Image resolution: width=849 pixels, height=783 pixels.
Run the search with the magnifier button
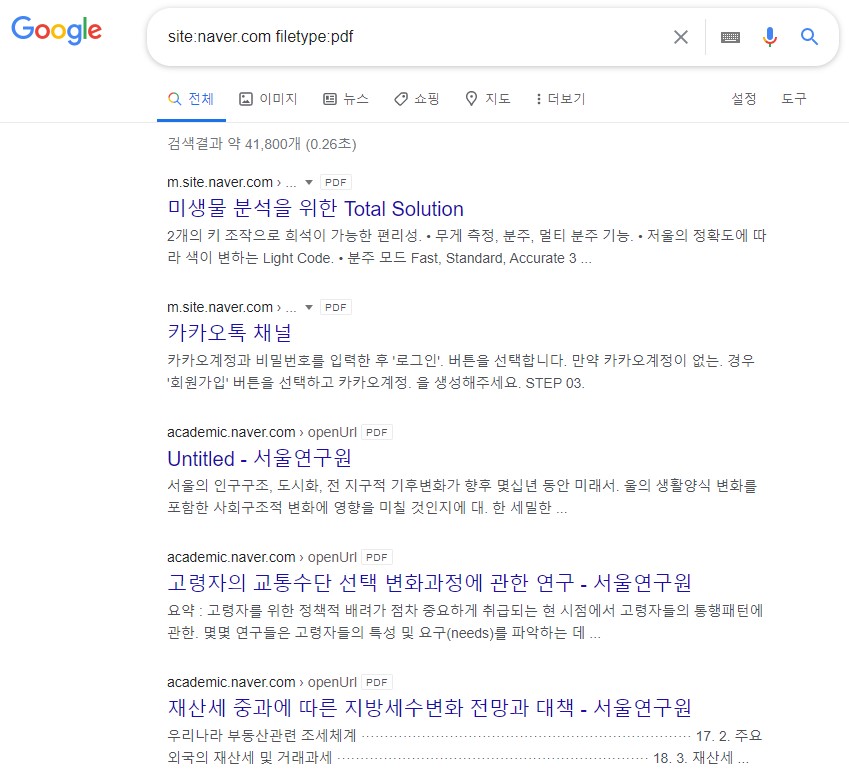[x=809, y=37]
